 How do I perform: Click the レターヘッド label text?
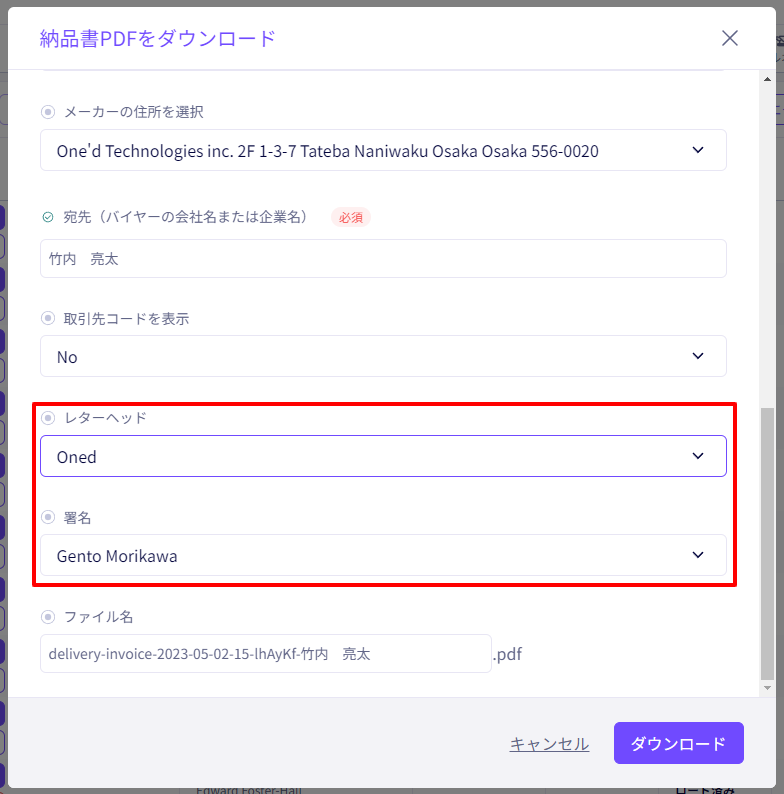pyautogui.click(x=105, y=418)
